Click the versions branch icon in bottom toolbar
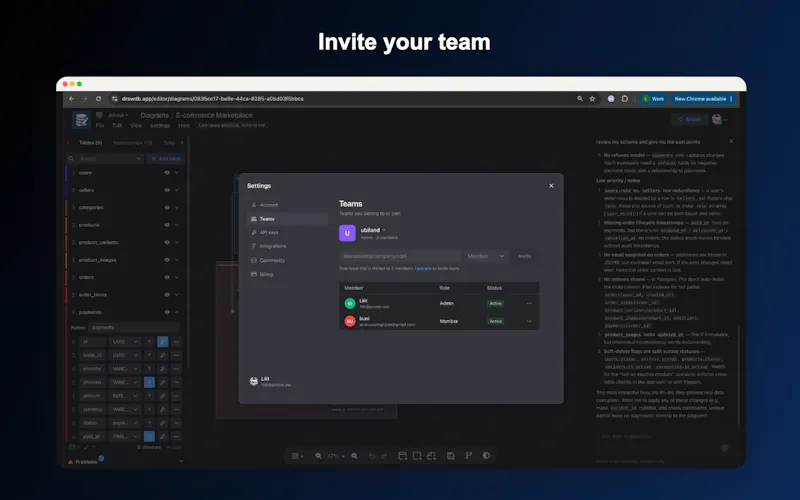 tap(469, 456)
